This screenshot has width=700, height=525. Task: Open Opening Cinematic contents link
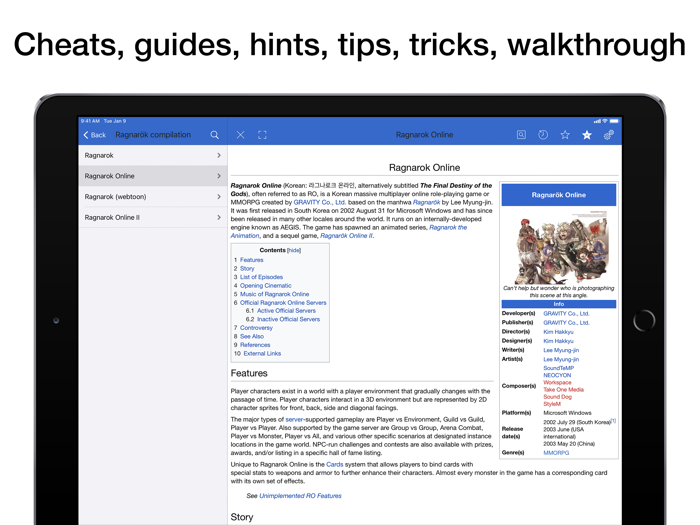pyautogui.click(x=266, y=285)
